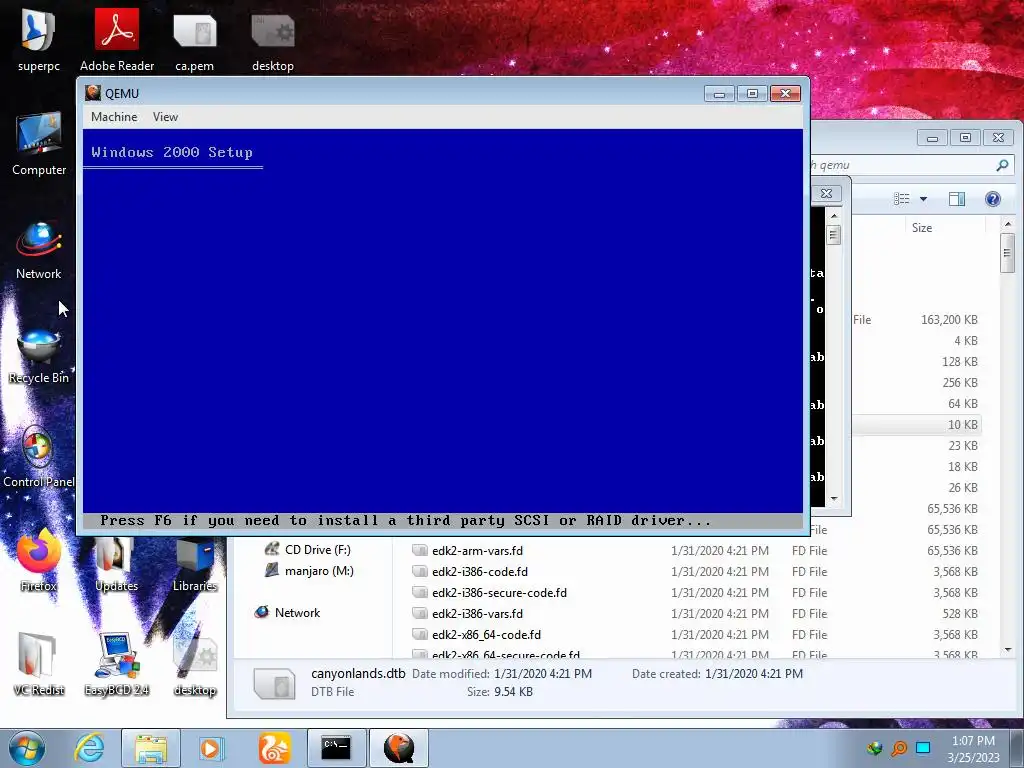Click the command window scroll down arrow

[x=834, y=499]
